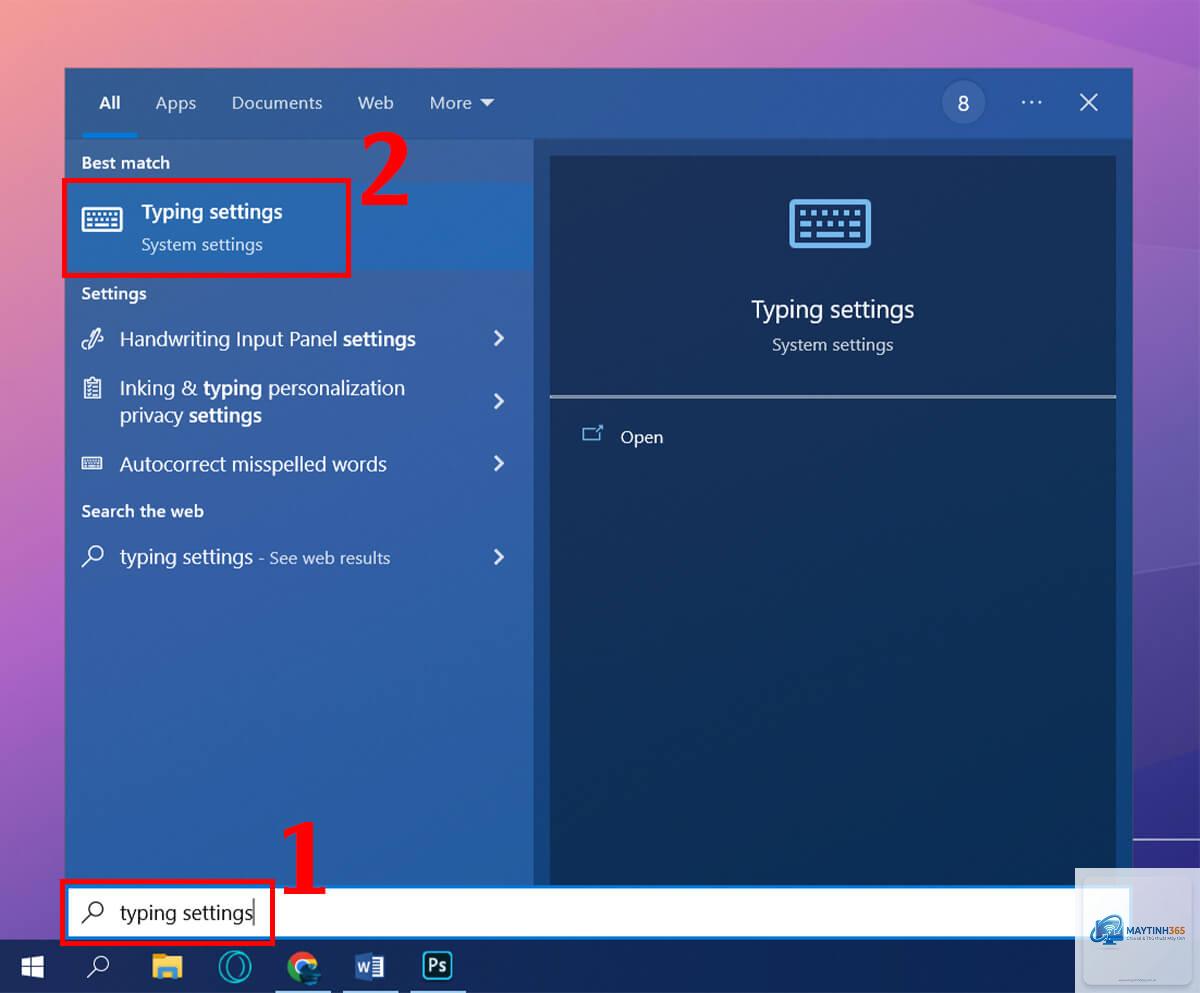Switch to the Documents search tab

(x=277, y=103)
